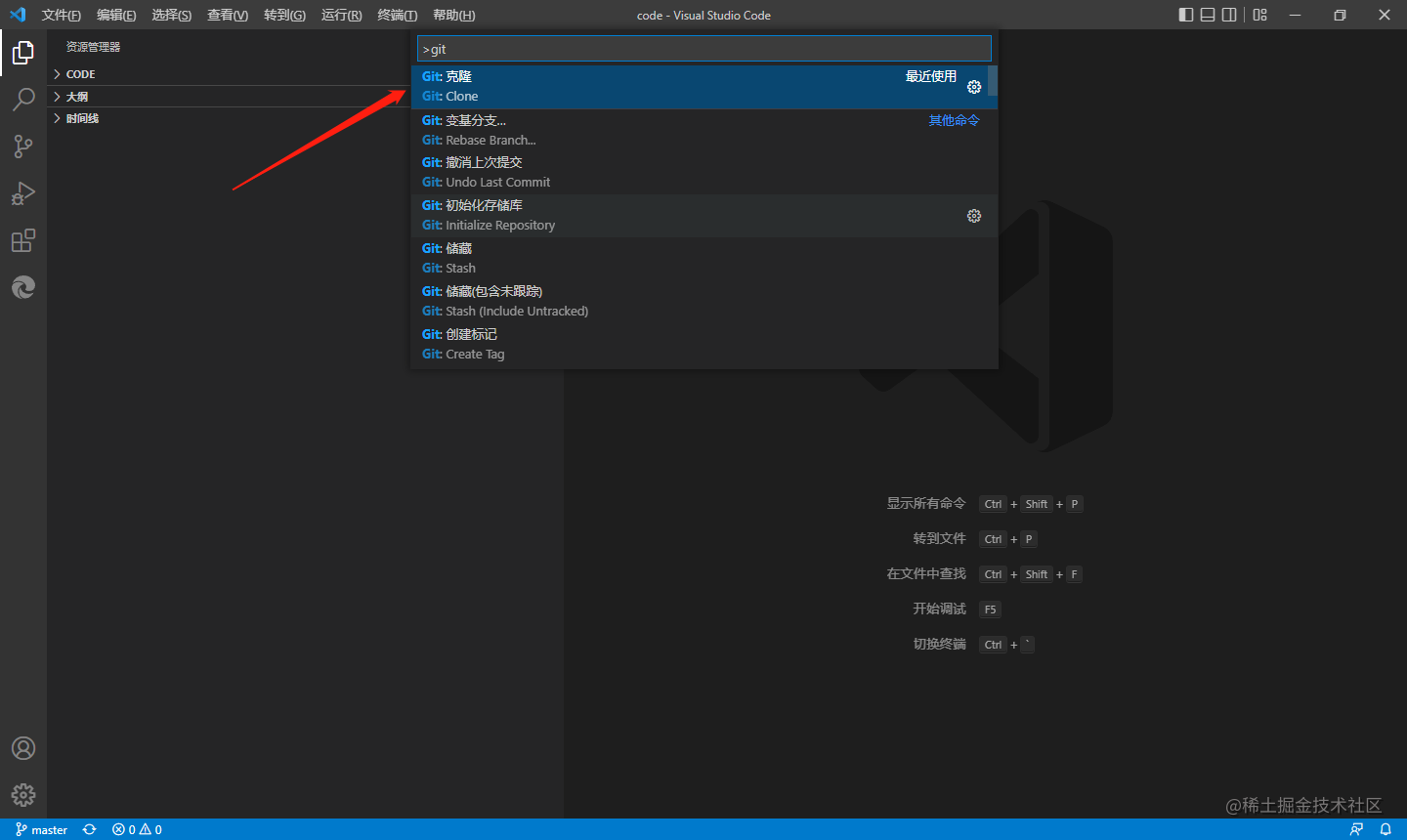Image resolution: width=1407 pixels, height=840 pixels.
Task: Open the Explorer view in activity bar
Action: (23, 53)
